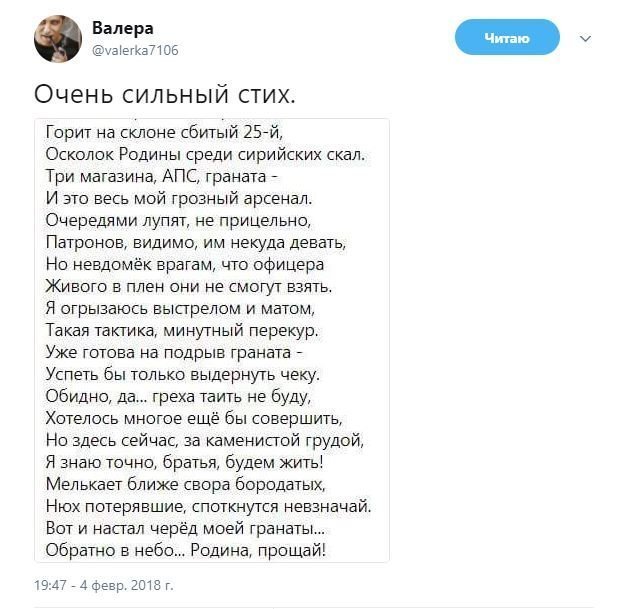The height and width of the screenshot is (609, 626).
Task: Click the line "Я знаю точно, братья, будем жить!"
Action: (x=185, y=462)
